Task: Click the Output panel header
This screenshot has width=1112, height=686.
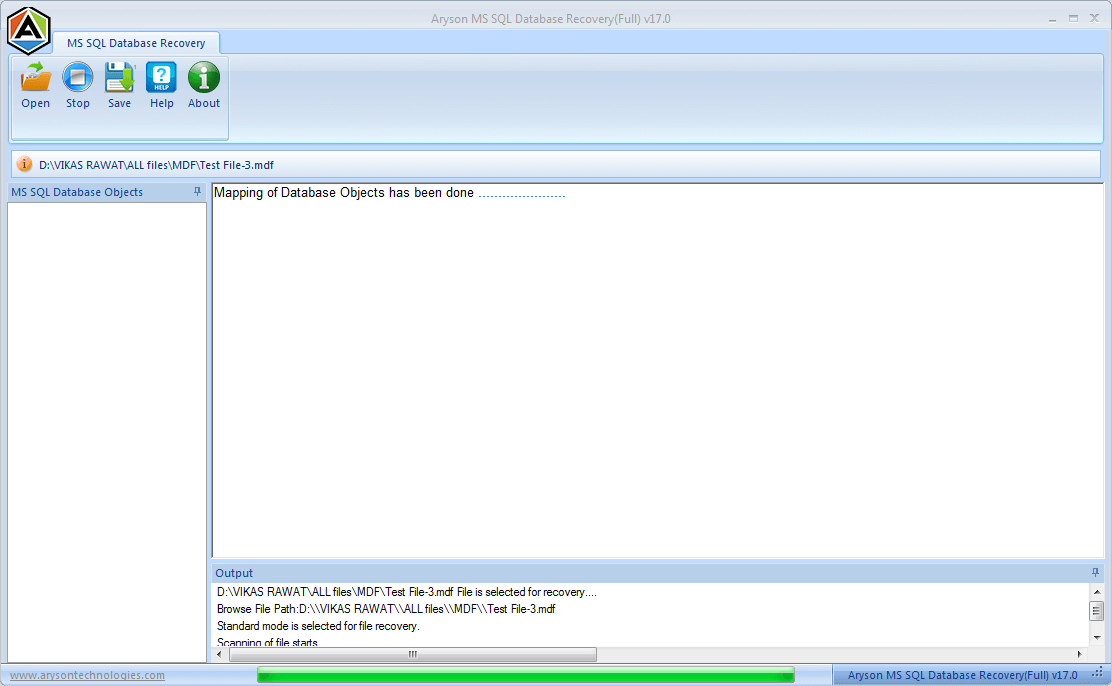Action: 657,572
